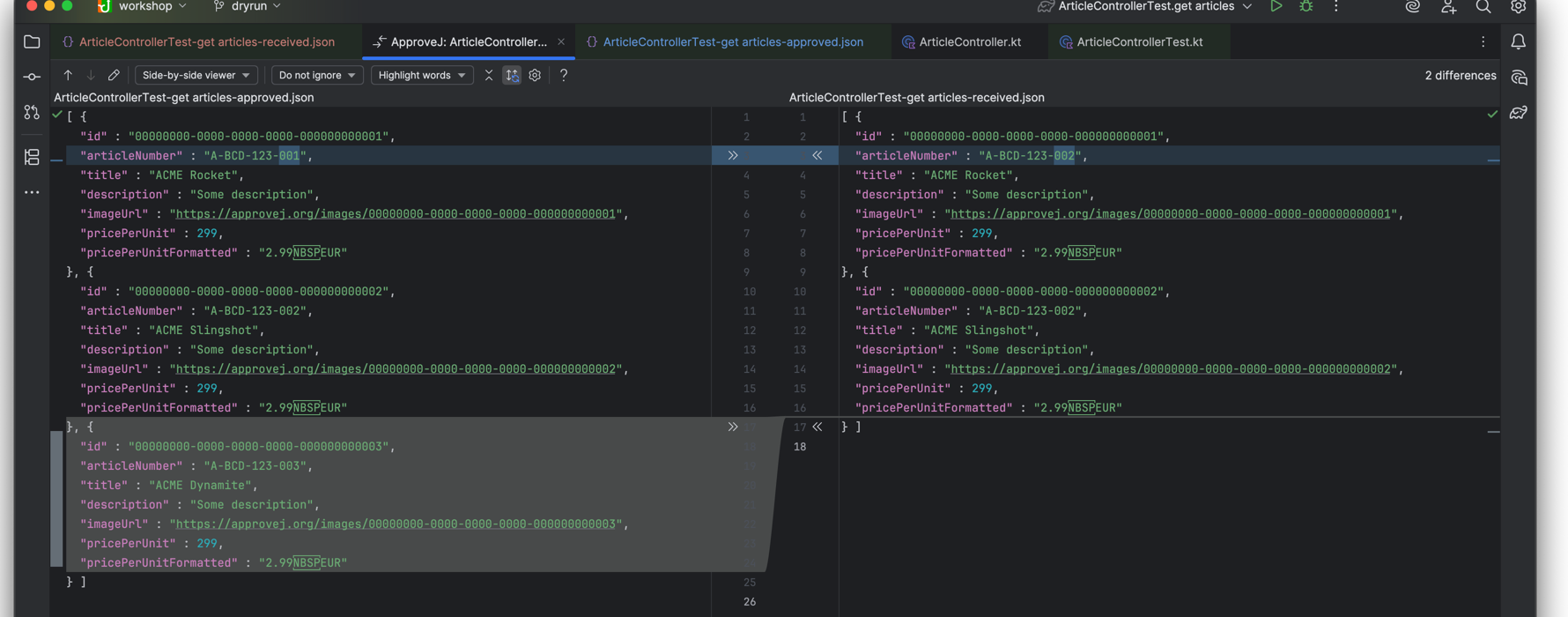
Task: Toggle synchronize scrolling in diff toolbar
Action: [x=512, y=76]
